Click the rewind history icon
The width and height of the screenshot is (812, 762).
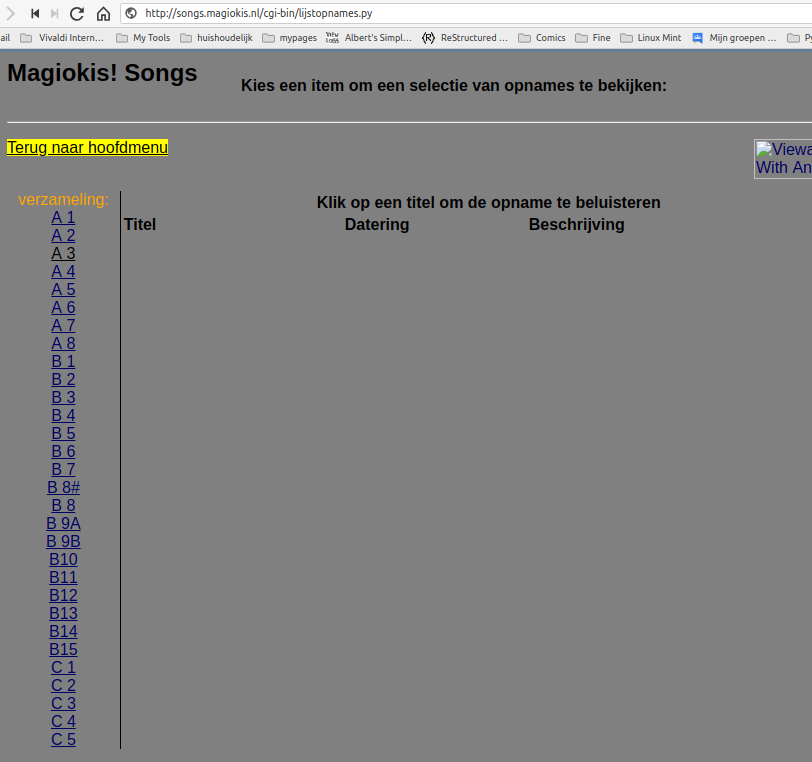point(35,14)
